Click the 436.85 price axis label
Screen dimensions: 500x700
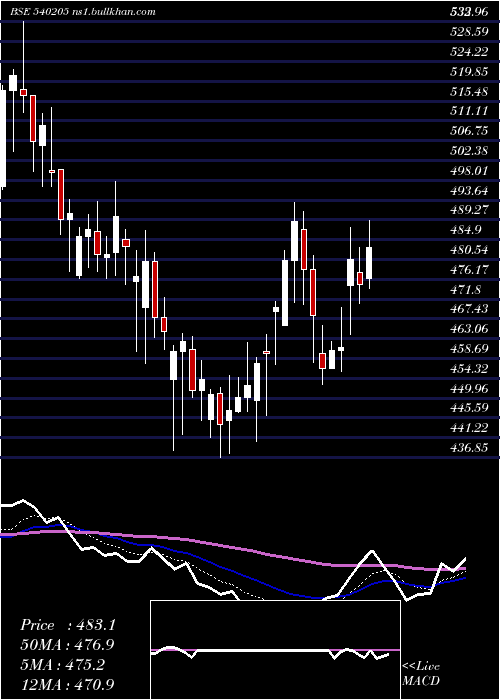pos(469,448)
